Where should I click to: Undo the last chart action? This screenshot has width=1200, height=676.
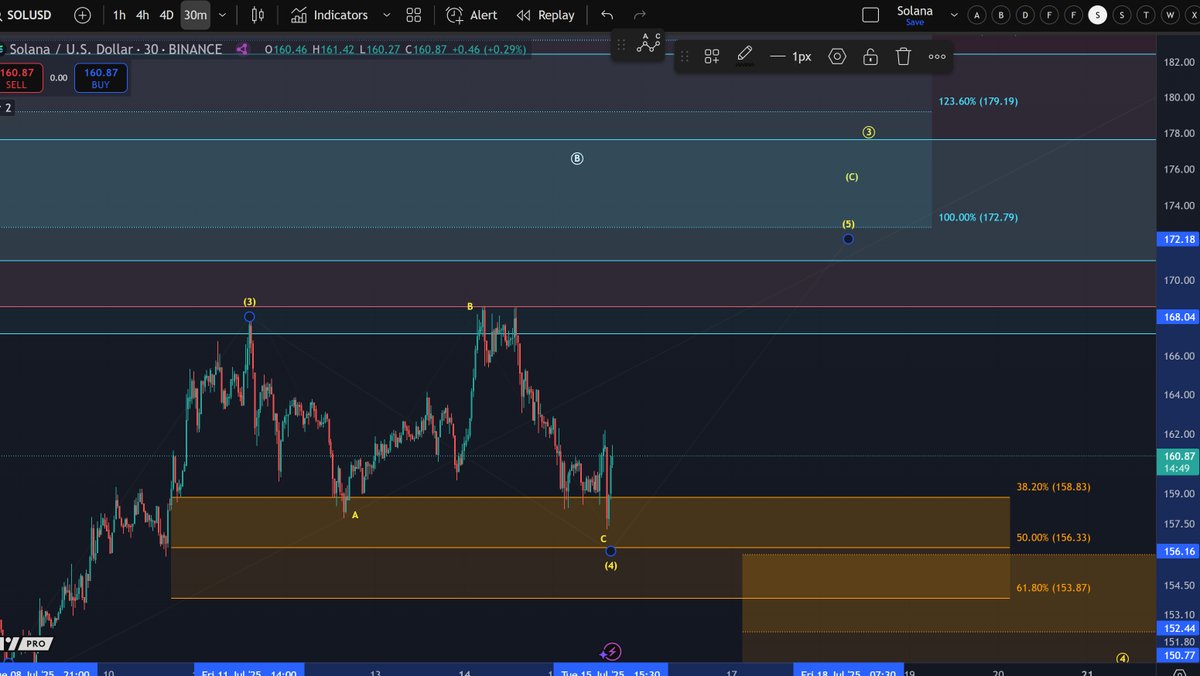pos(607,15)
